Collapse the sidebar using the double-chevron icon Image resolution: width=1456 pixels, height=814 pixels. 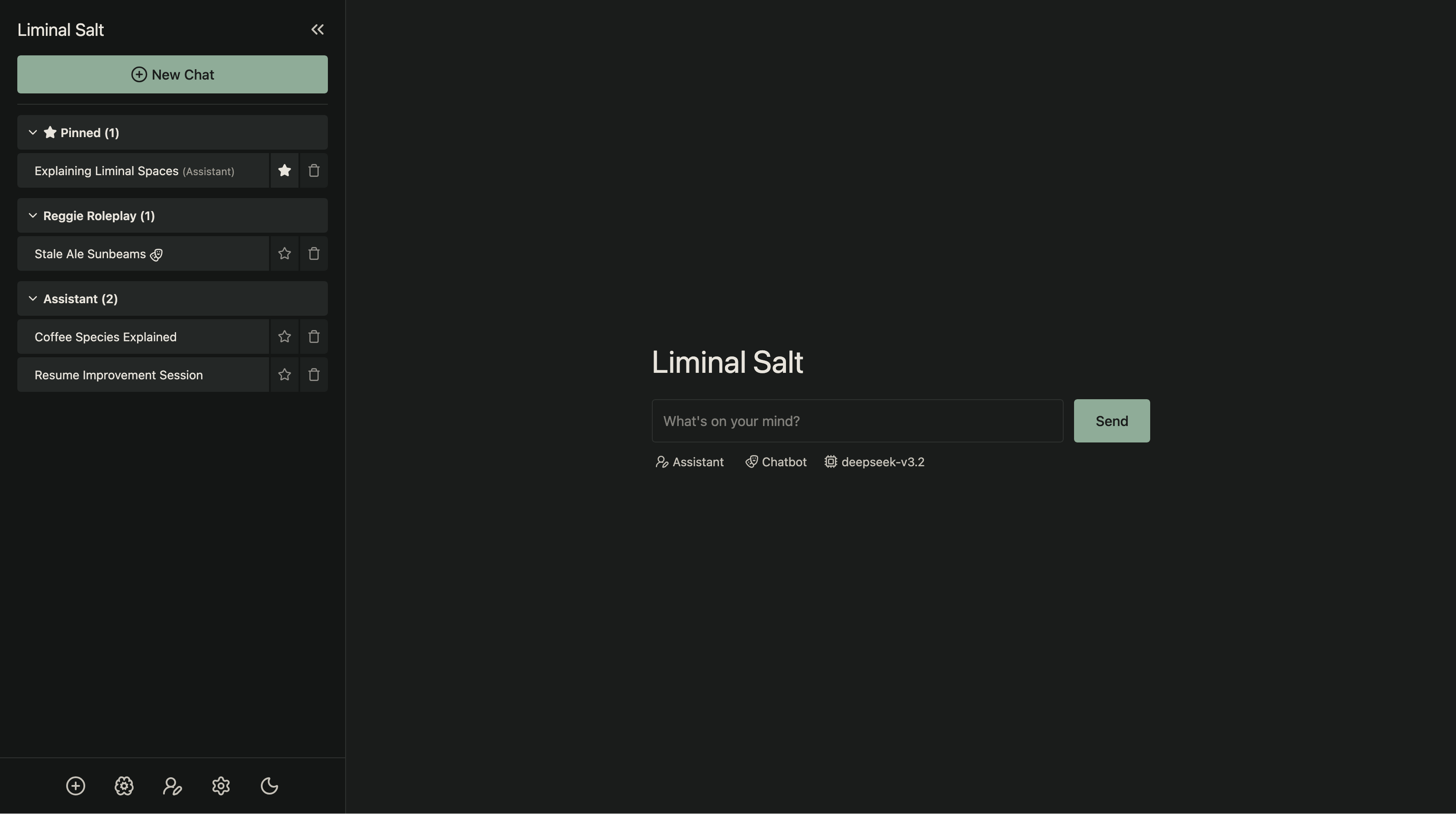[x=317, y=29]
